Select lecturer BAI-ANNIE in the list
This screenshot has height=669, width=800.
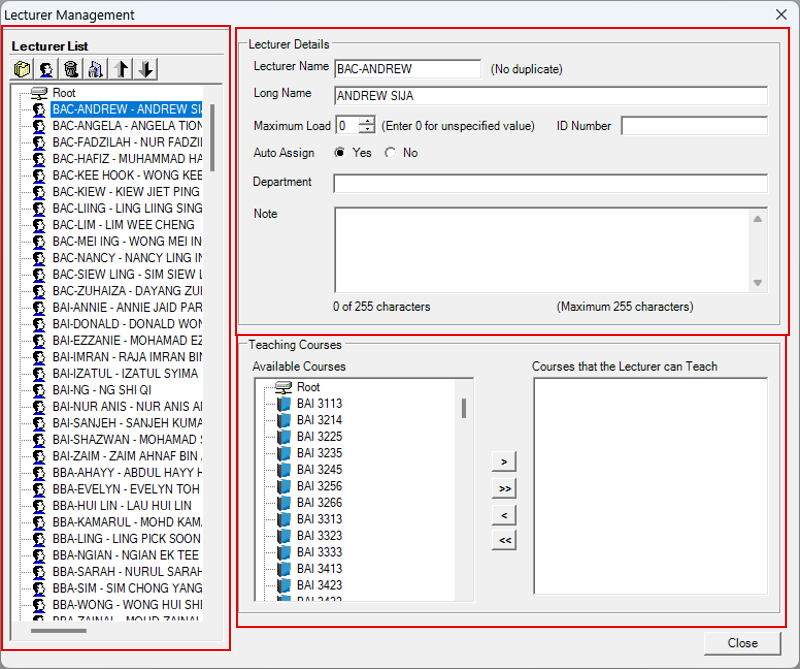(x=127, y=307)
